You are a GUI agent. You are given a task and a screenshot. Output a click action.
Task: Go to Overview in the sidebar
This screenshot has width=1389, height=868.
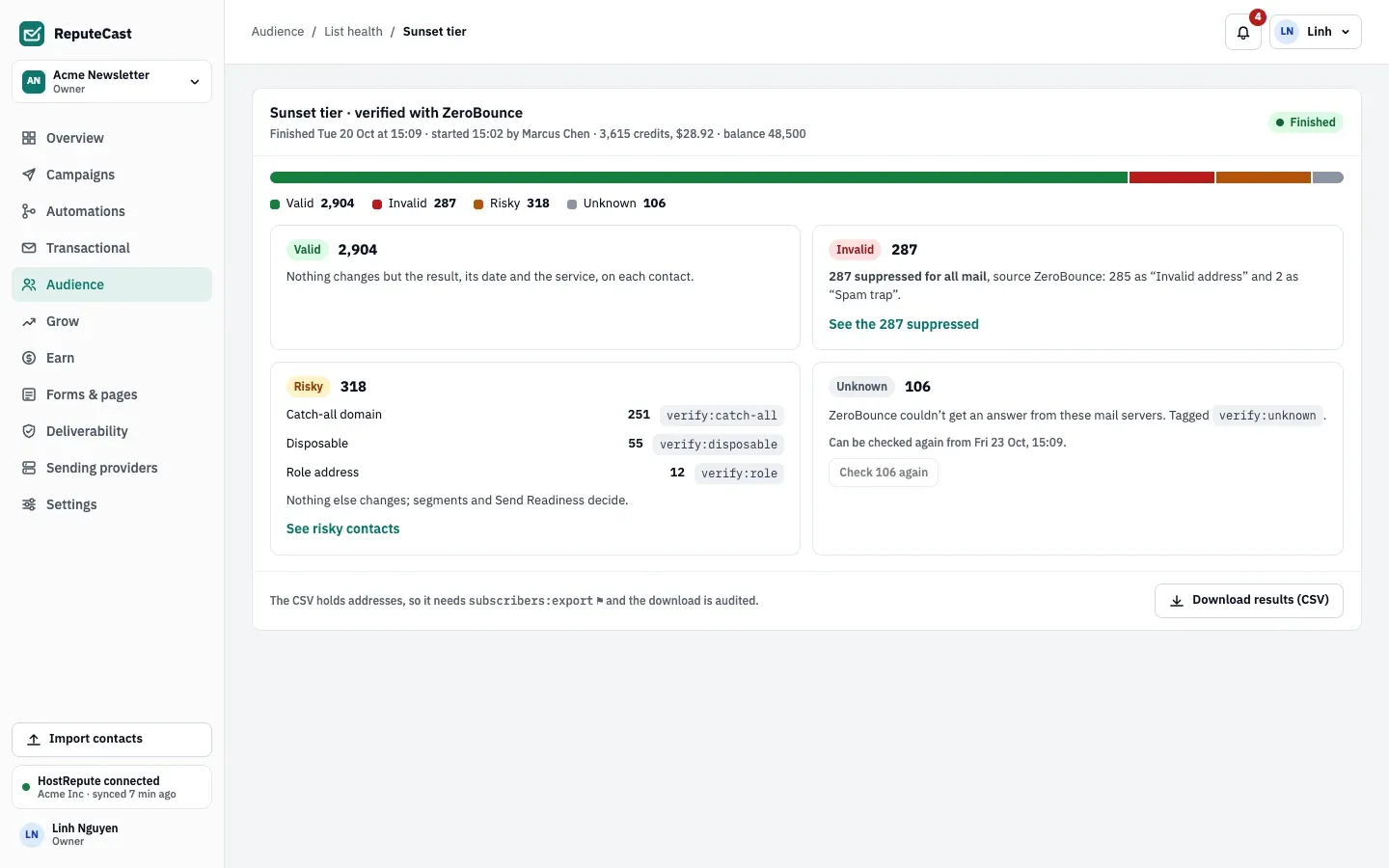pos(112,138)
